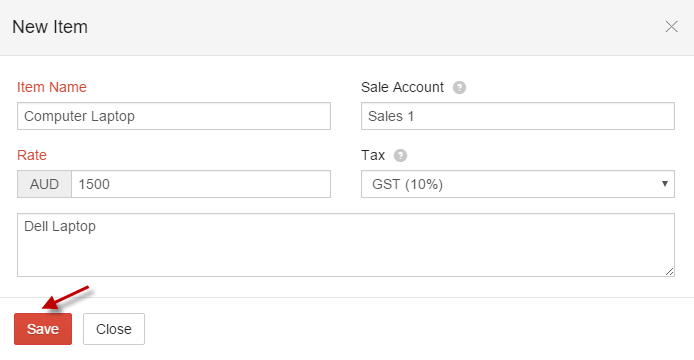The height and width of the screenshot is (360, 694).
Task: Select the GST (10%) tax combo box
Action: (x=518, y=184)
